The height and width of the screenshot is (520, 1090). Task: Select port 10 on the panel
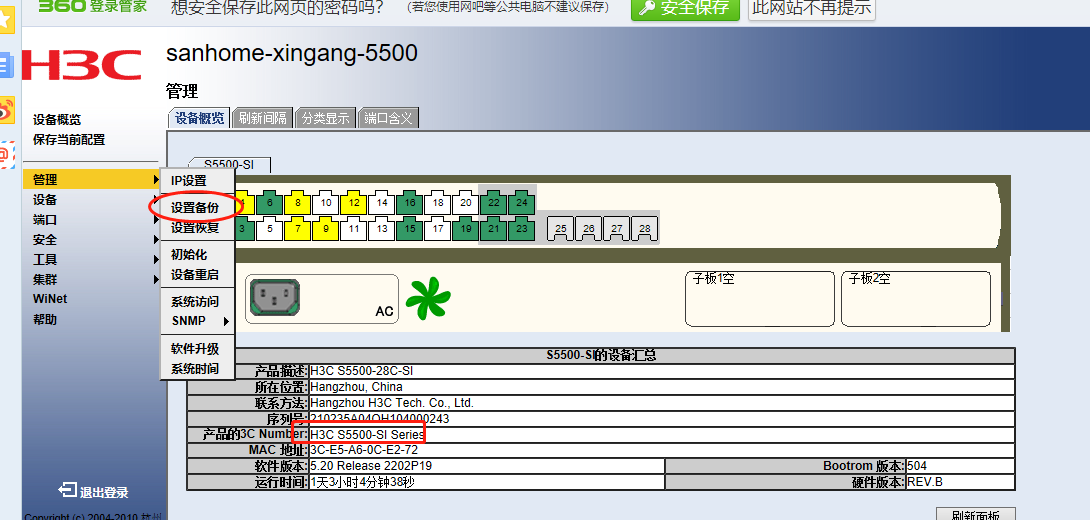coord(325,202)
